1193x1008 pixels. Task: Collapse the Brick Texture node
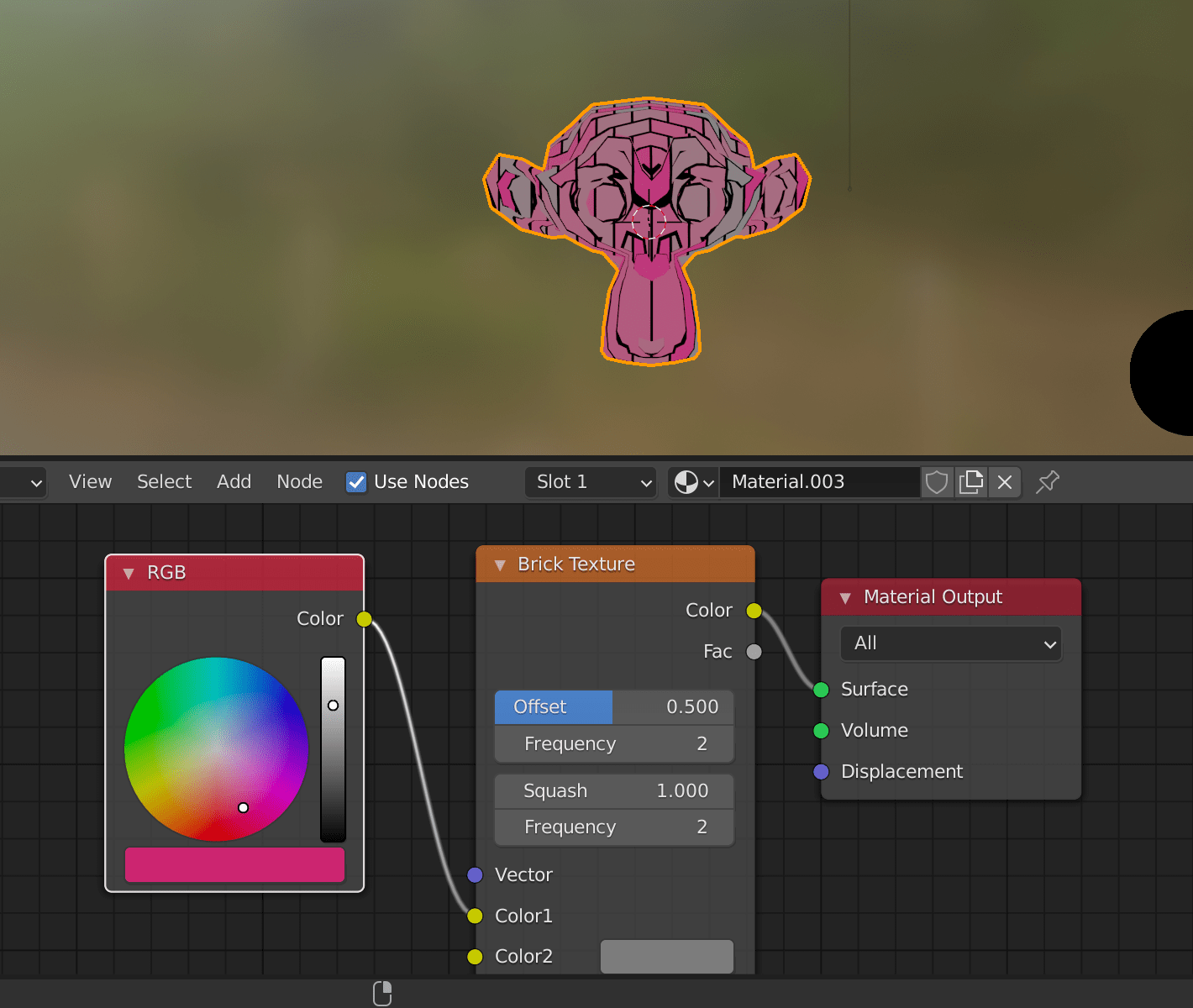pyautogui.click(x=500, y=565)
